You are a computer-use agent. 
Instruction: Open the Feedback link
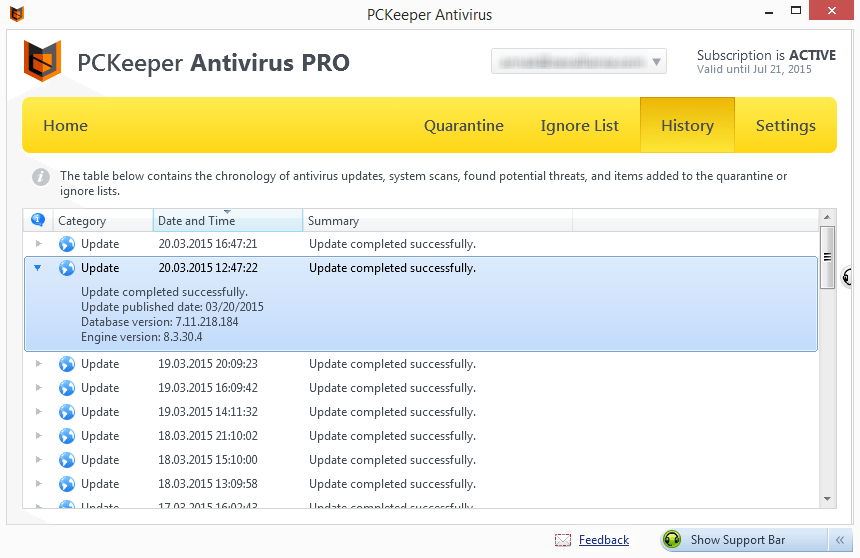tap(604, 540)
